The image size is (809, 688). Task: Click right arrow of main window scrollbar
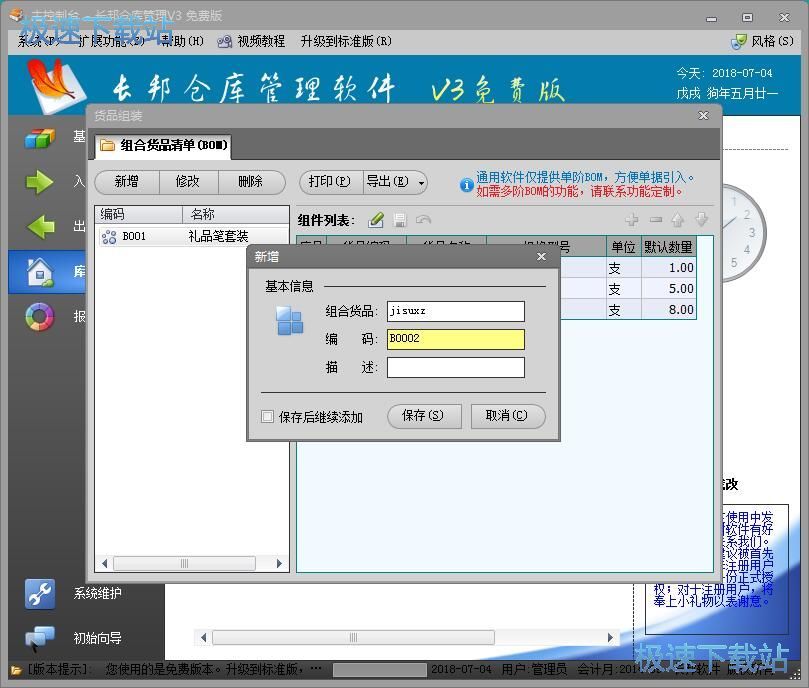pyautogui.click(x=610, y=637)
